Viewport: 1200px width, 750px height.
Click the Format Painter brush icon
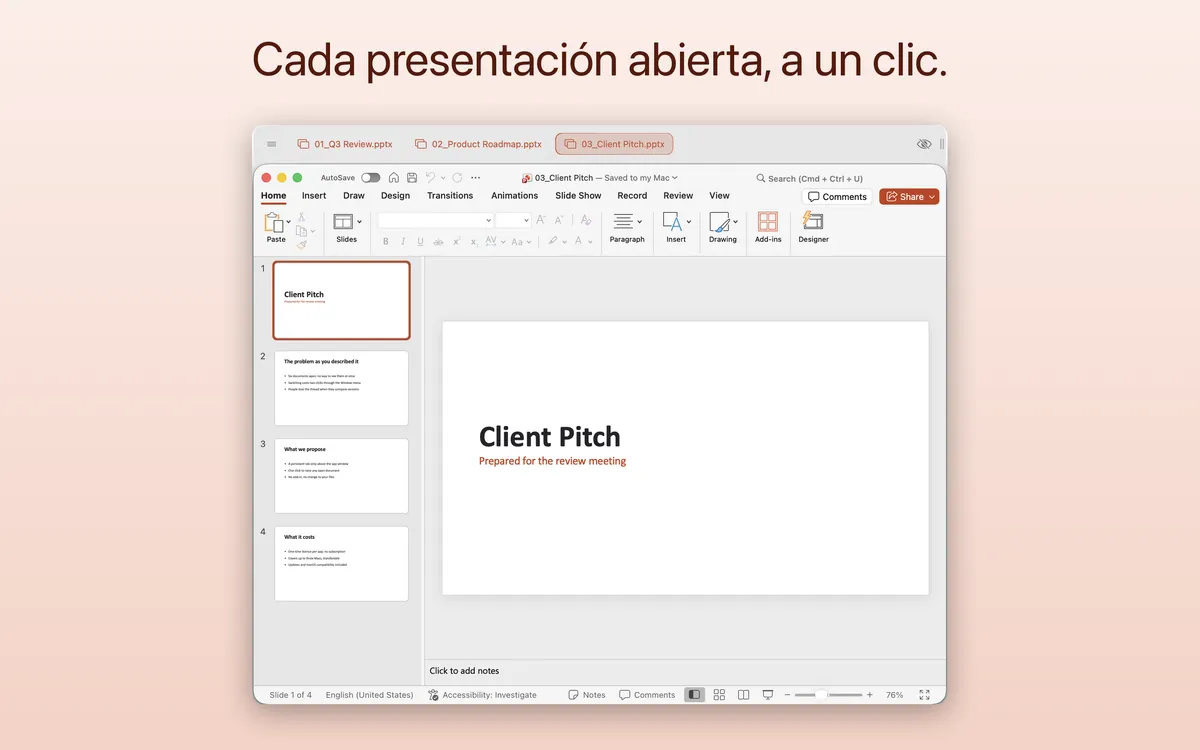coord(301,244)
